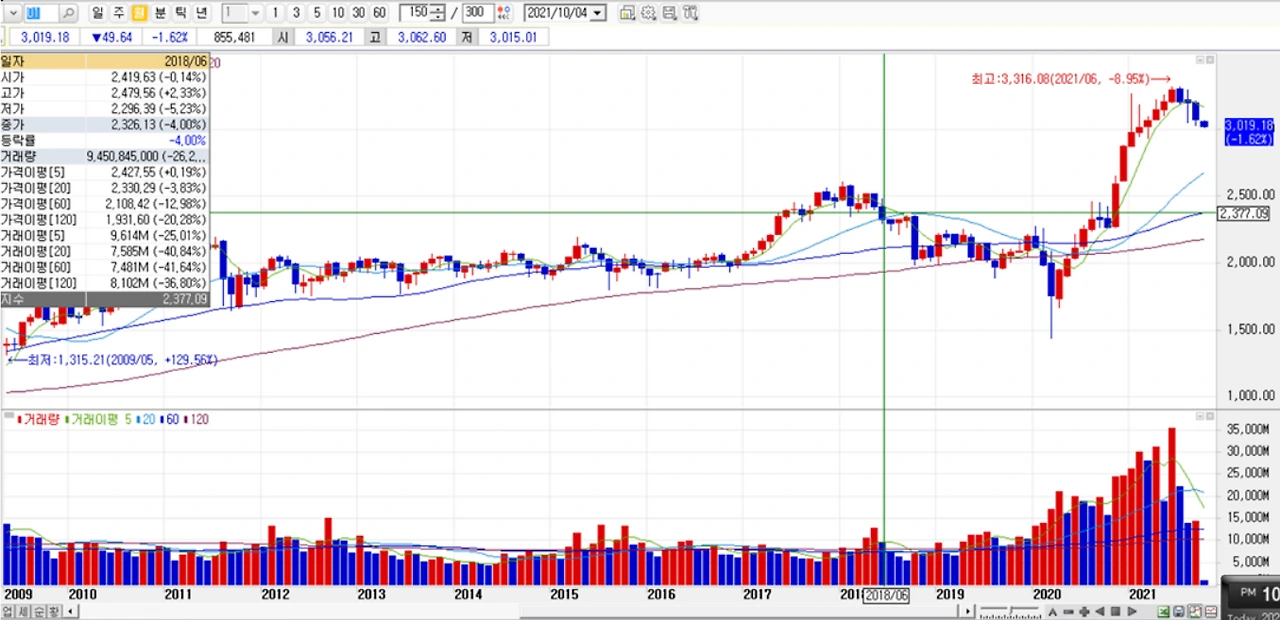1280x620 pixels.
Task: Click the green Excel export icon
Action: coord(1163,611)
